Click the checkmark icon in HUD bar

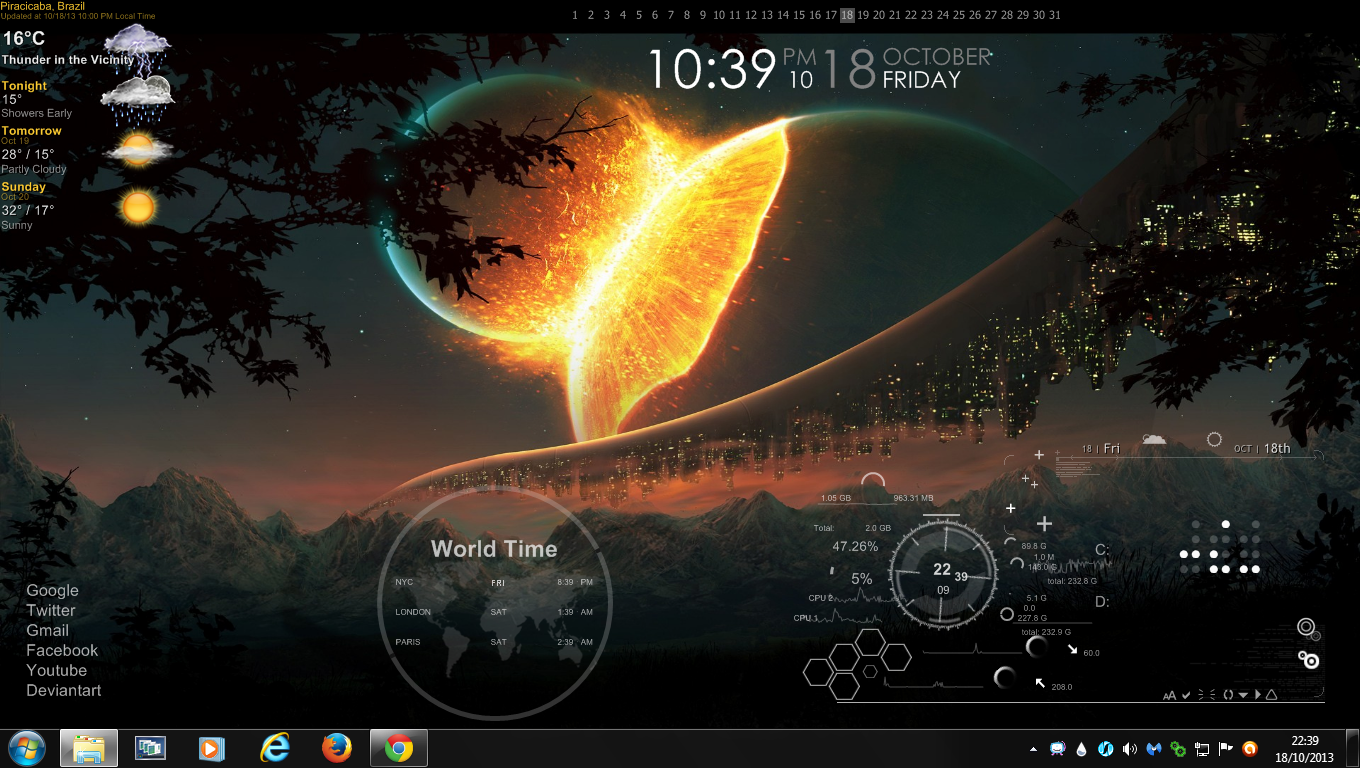pyautogui.click(x=1186, y=694)
